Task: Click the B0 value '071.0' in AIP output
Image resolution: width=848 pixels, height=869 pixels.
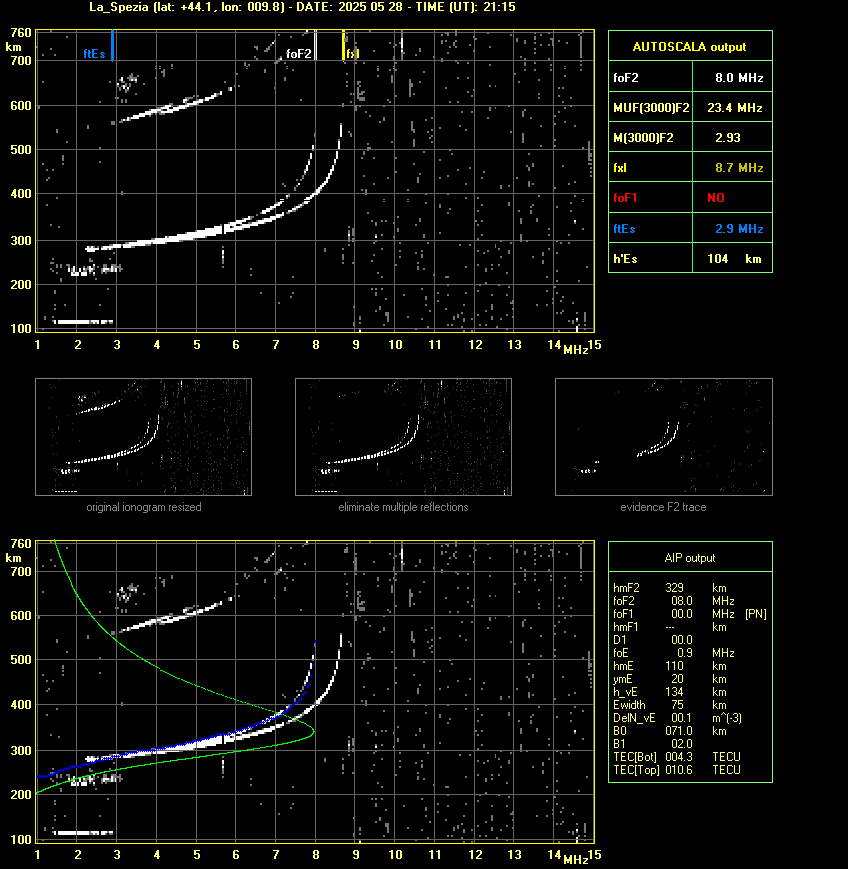Action: tap(679, 731)
